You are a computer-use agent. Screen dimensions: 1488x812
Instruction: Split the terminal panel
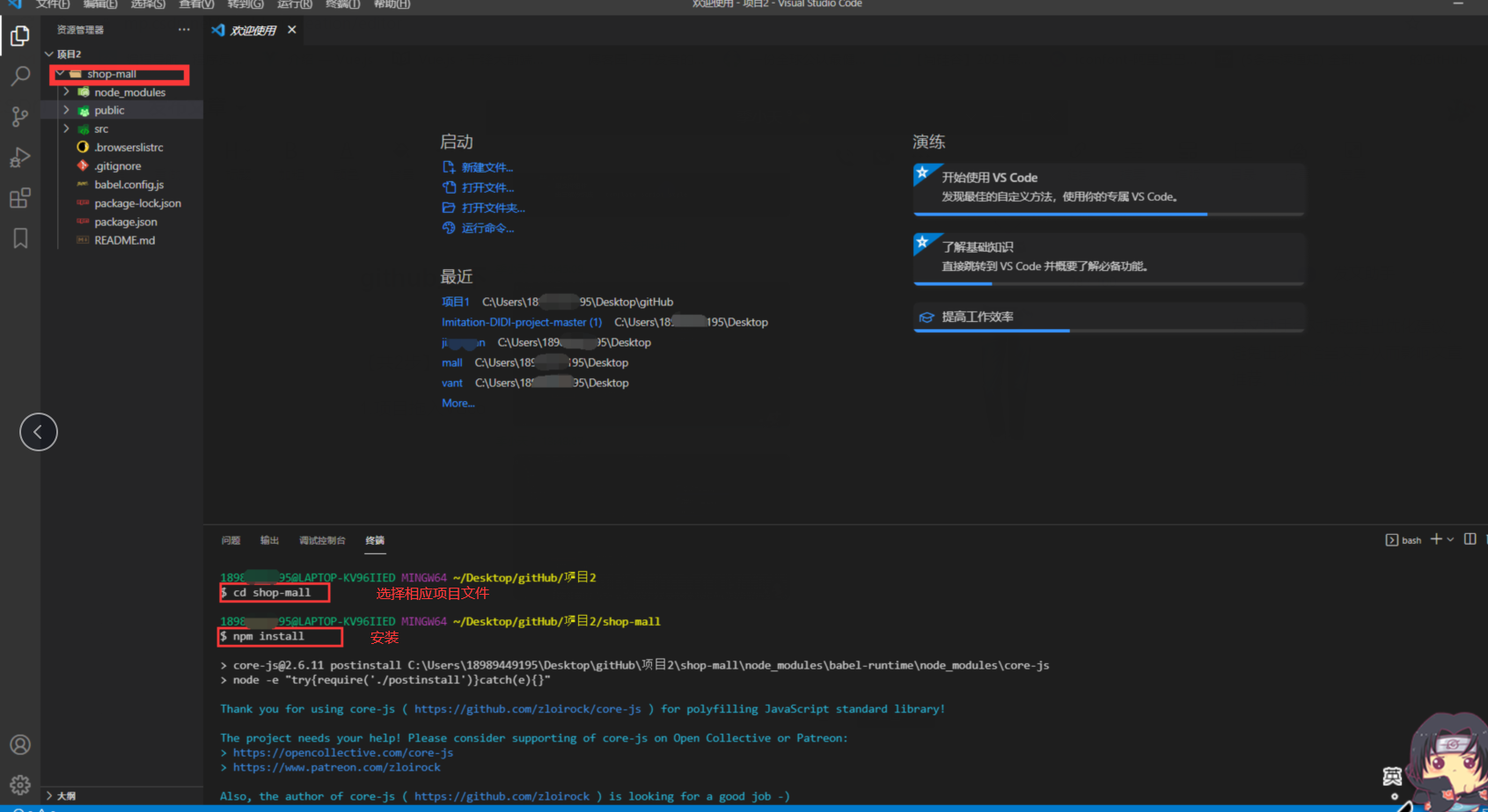click(1470, 539)
